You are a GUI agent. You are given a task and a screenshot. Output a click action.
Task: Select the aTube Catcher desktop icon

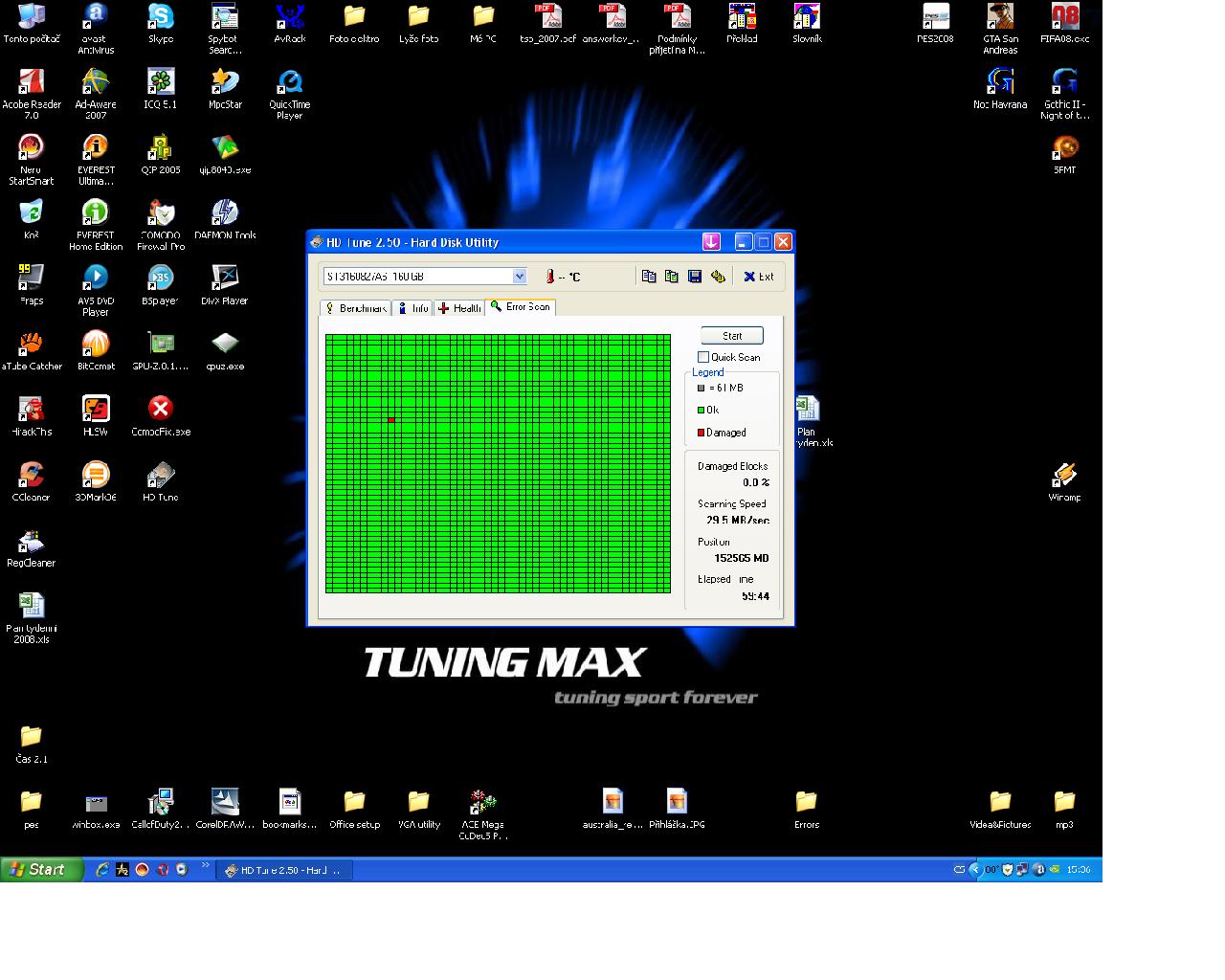[32, 350]
